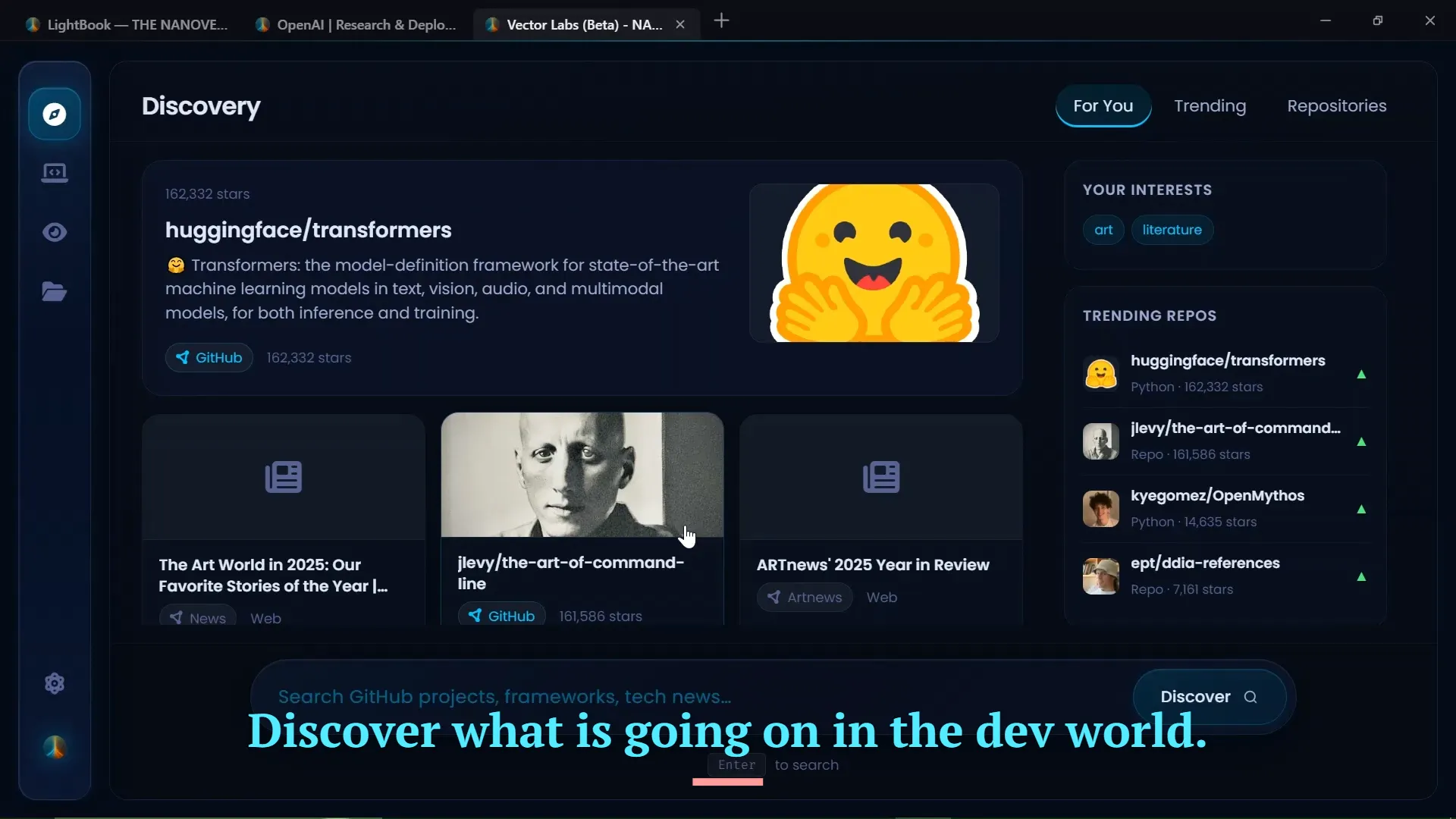Restore down the browser window

1378,20
